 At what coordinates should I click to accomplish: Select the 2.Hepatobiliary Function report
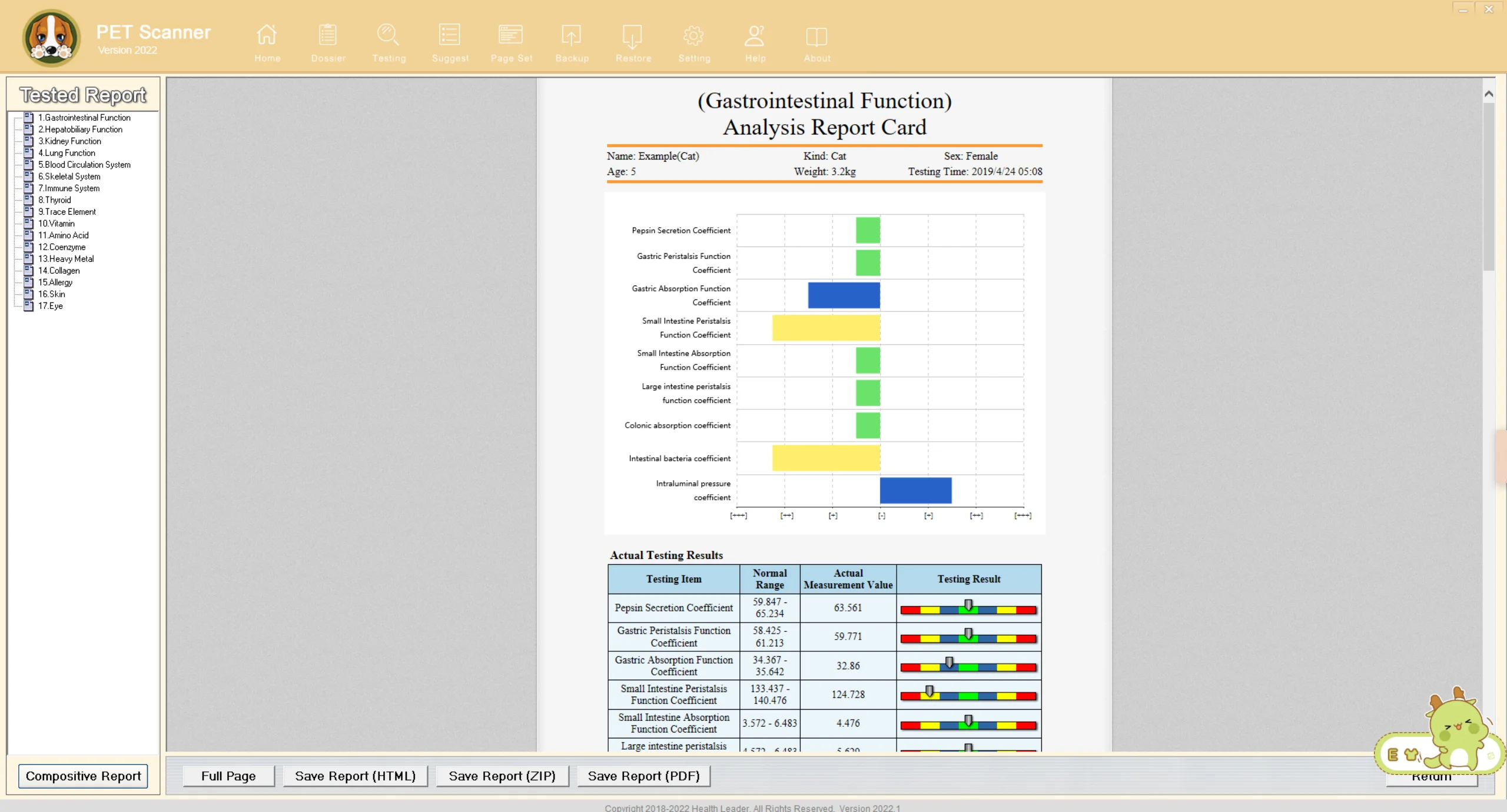pyautogui.click(x=80, y=129)
